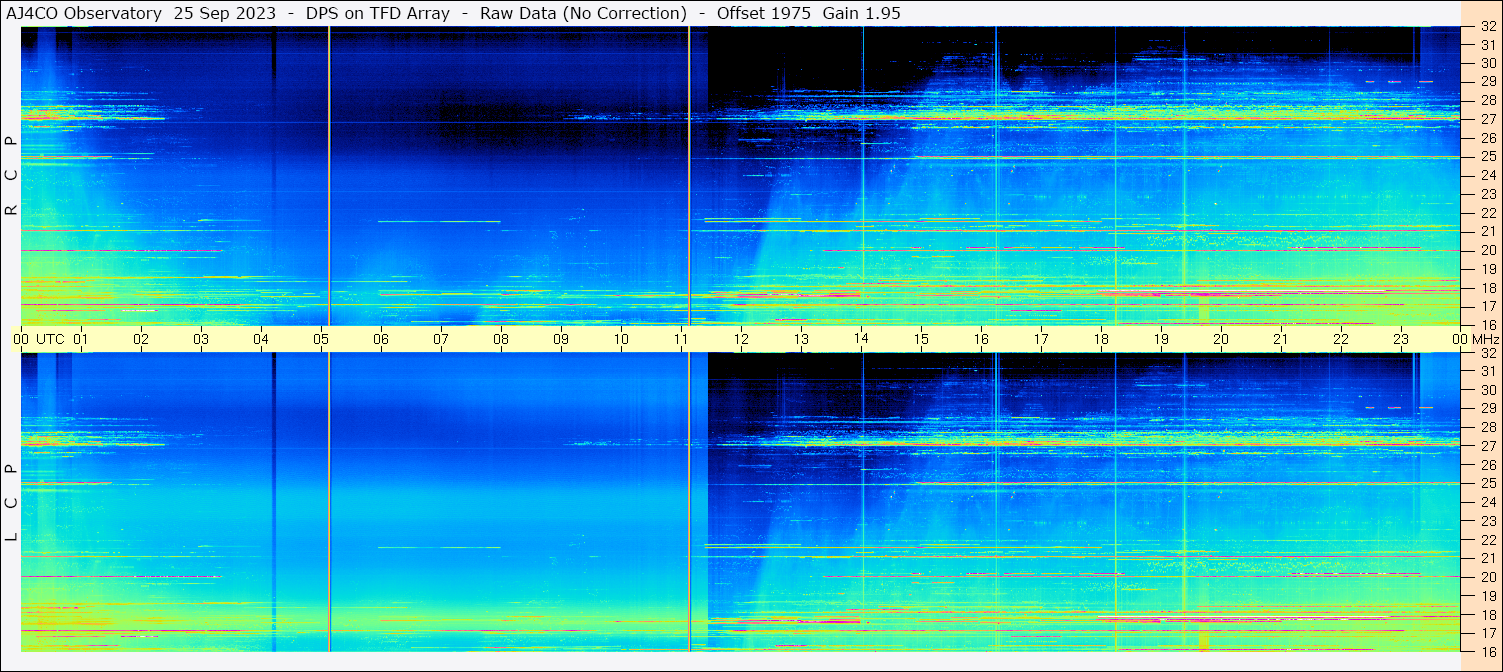Click the 21 MHz tick on the lower LCP scale
This screenshot has height=672, width=1503.
1488,558
